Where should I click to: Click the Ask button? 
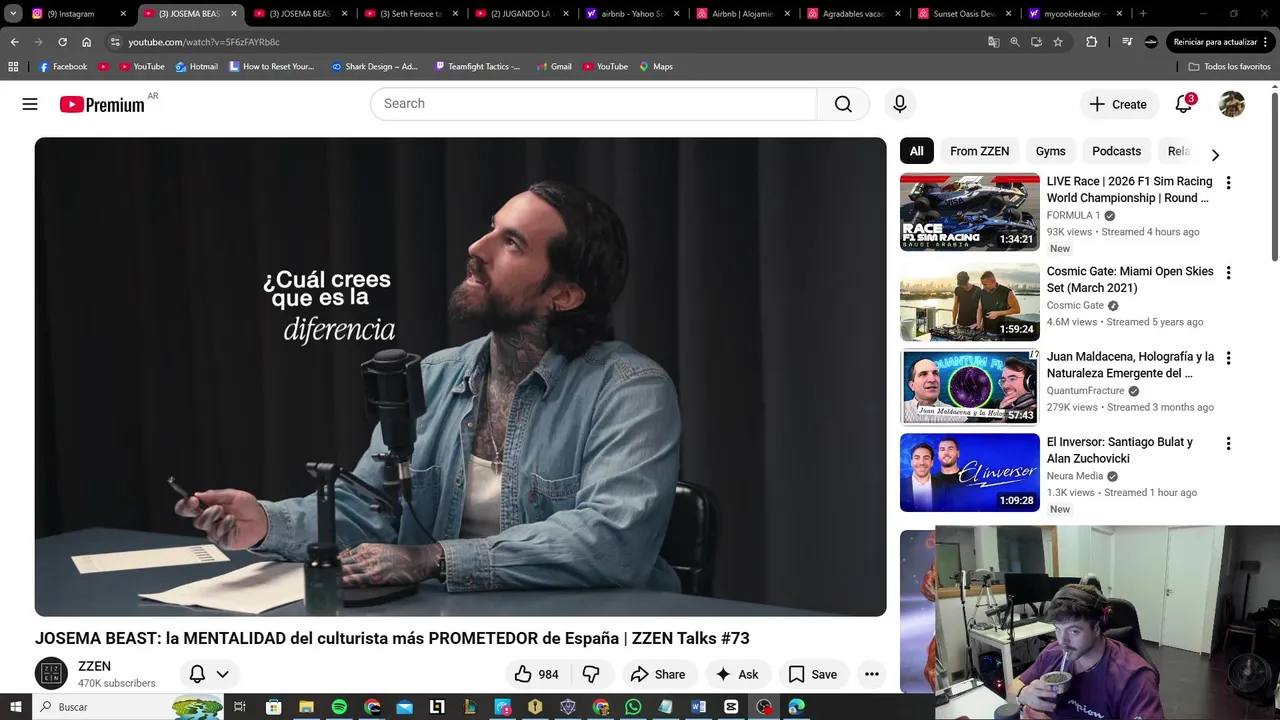[737, 674]
